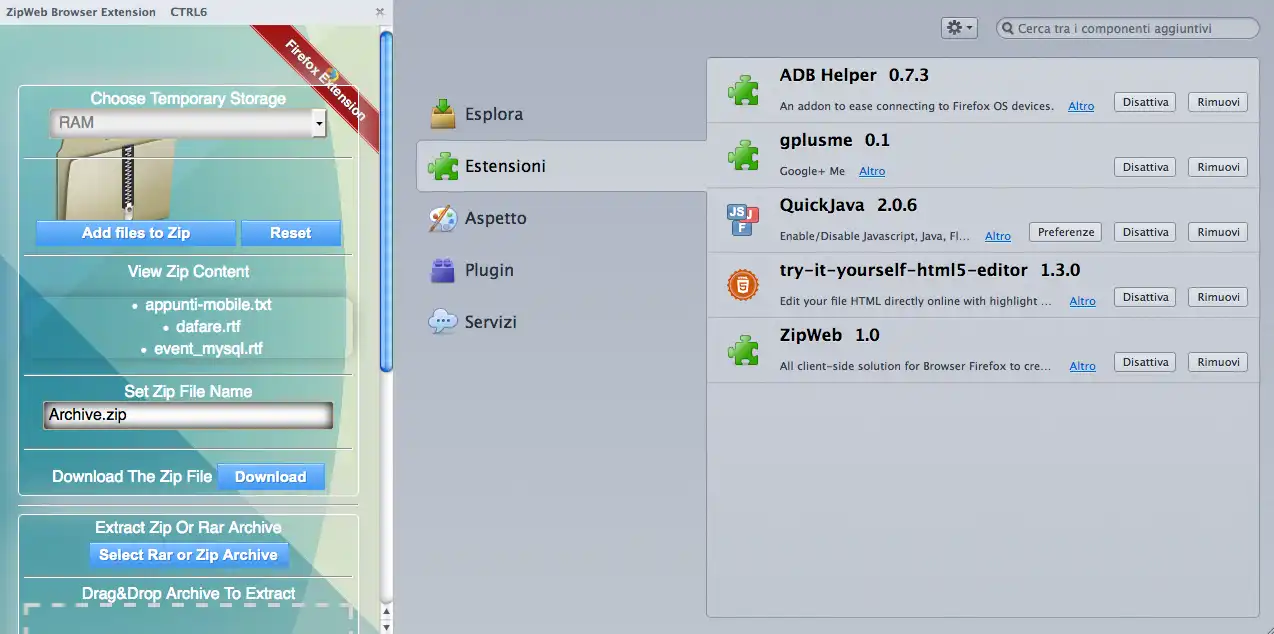Select appunti-mobile.txt in zip content
Screen dimensions: 1274x634
point(208,304)
